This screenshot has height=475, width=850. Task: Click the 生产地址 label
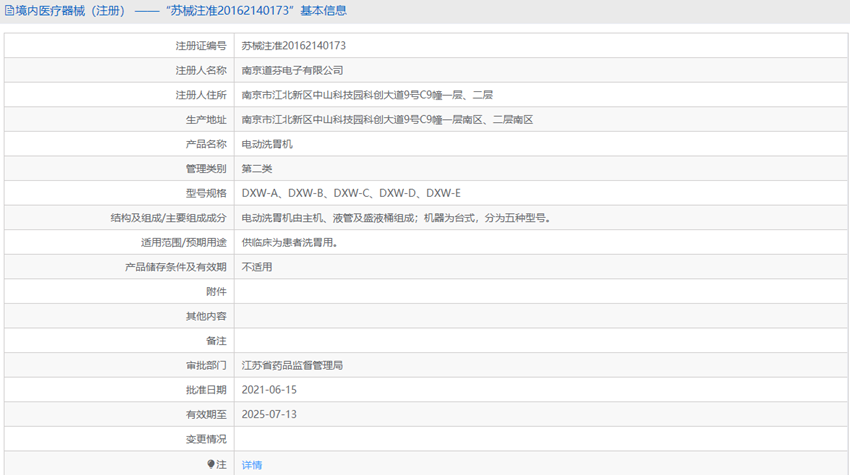[206, 119]
